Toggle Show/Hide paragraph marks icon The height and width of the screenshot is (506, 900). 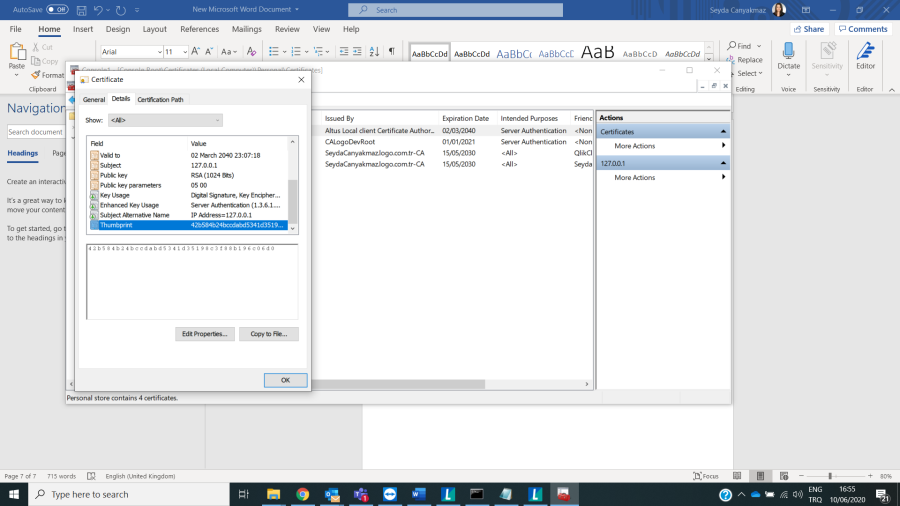pyautogui.click(x=391, y=52)
